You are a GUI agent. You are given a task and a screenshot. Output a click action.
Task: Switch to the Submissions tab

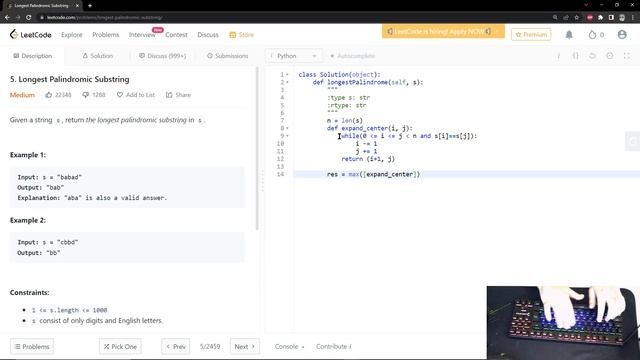pos(227,56)
